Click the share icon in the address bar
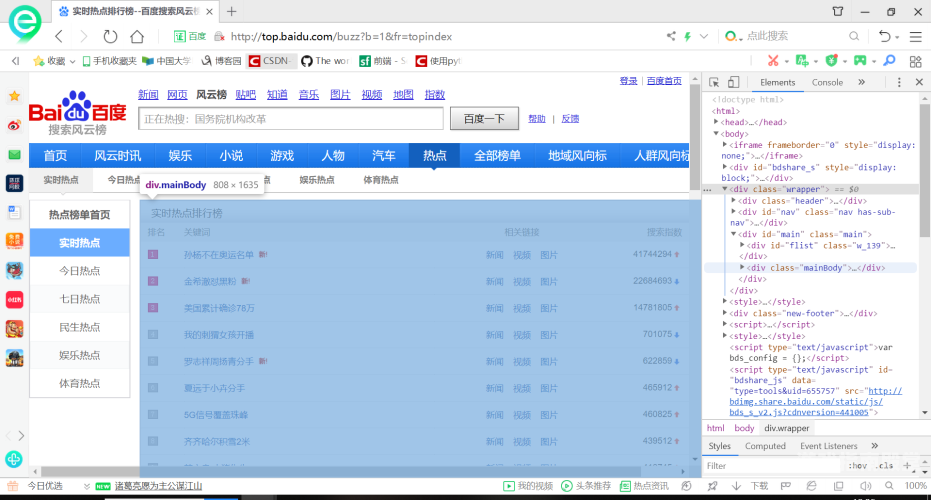Viewport: 931px width, 500px height. click(671, 36)
